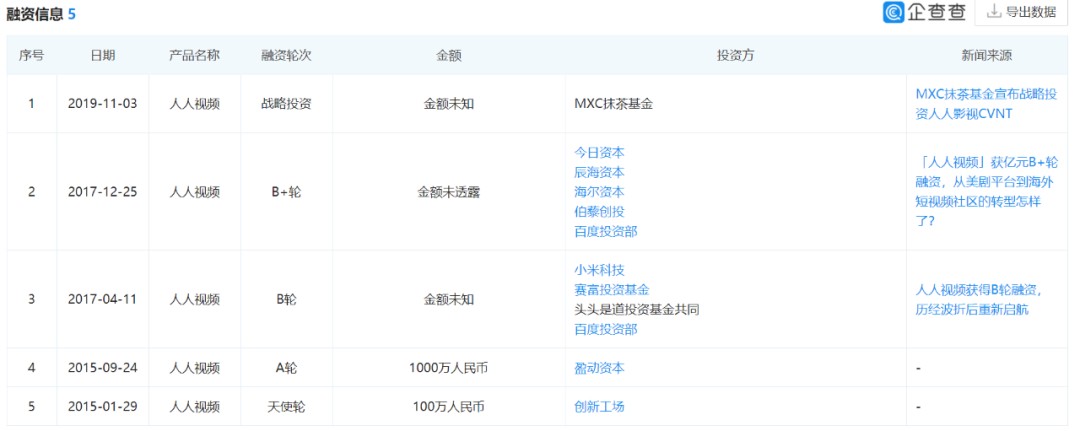Click the 日期 column header
Screen dimensions: 1080x431
pyautogui.click(x=102, y=56)
